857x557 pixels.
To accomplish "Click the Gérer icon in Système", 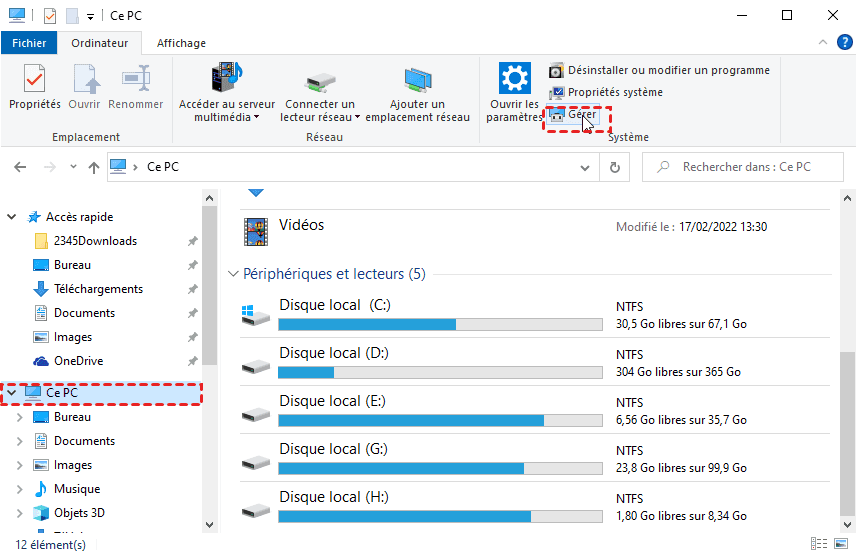I will 557,115.
